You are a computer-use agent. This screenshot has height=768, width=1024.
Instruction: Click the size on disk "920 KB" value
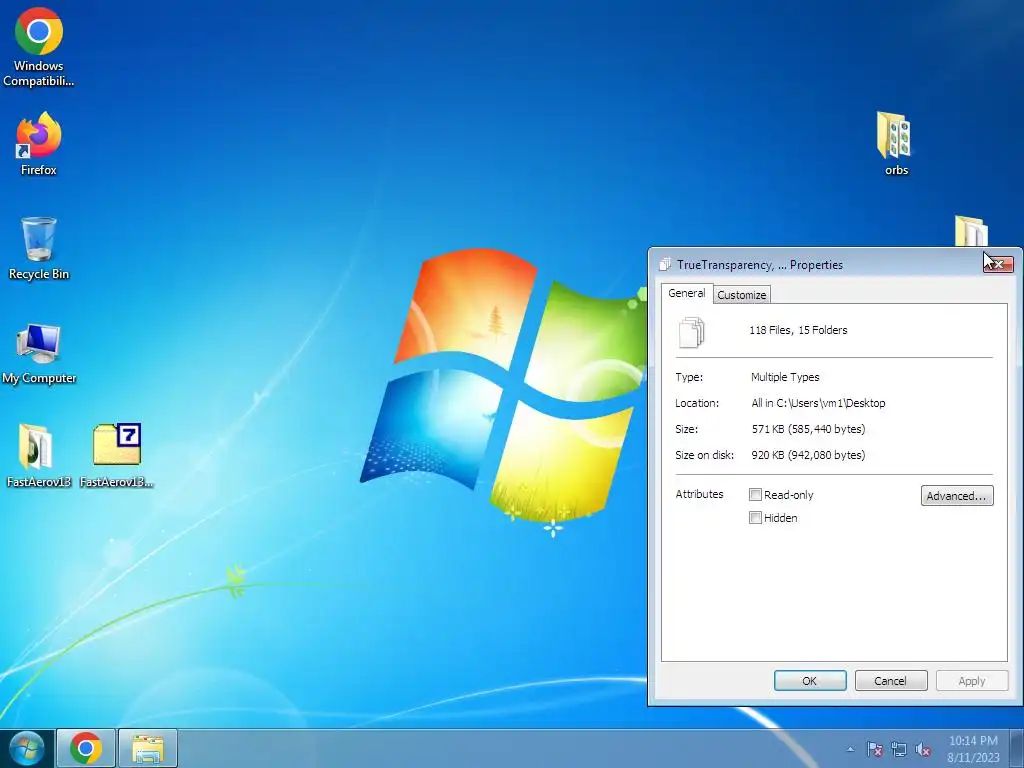808,455
